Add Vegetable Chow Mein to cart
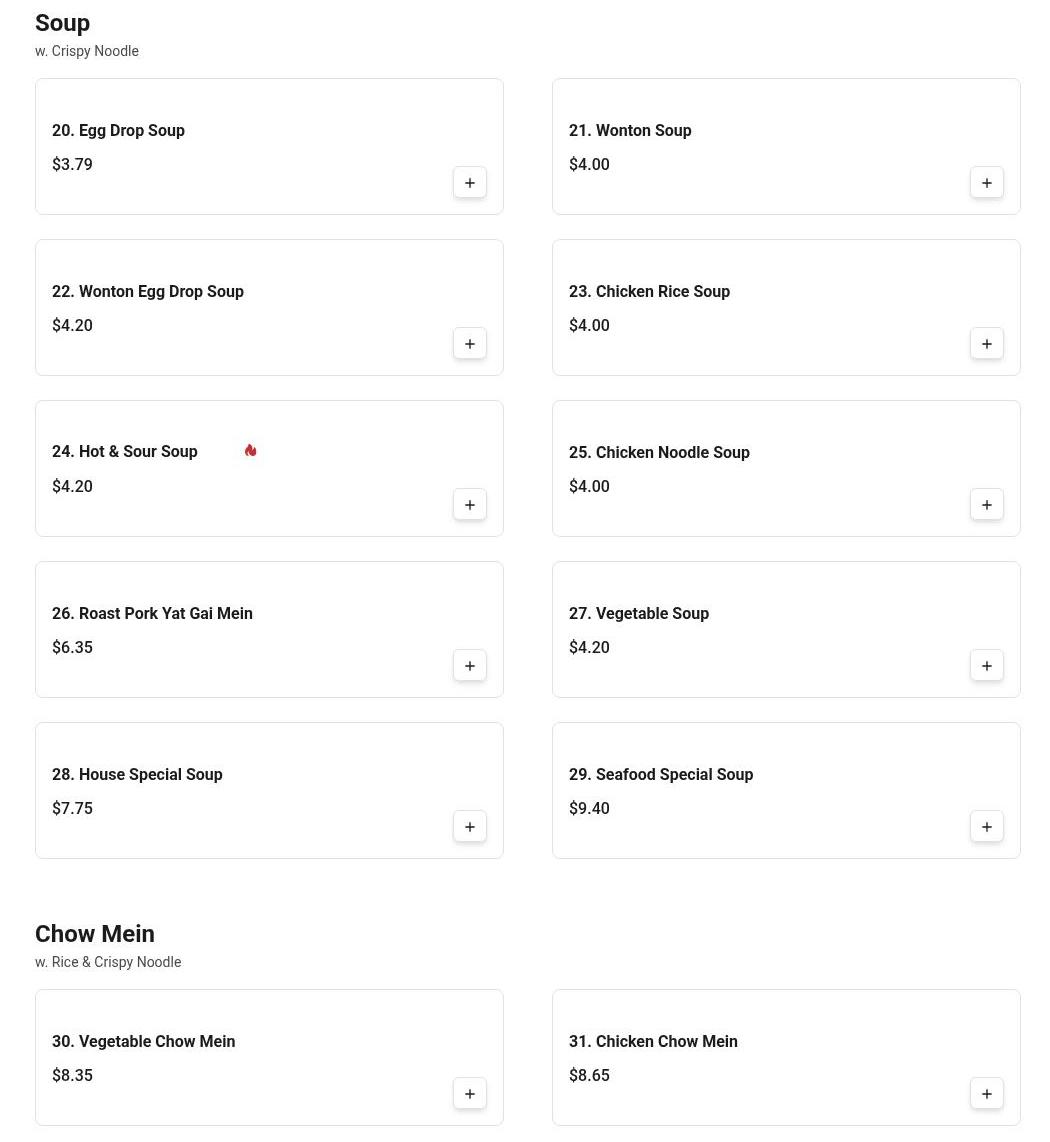1050x1142 pixels. [x=470, y=1094]
